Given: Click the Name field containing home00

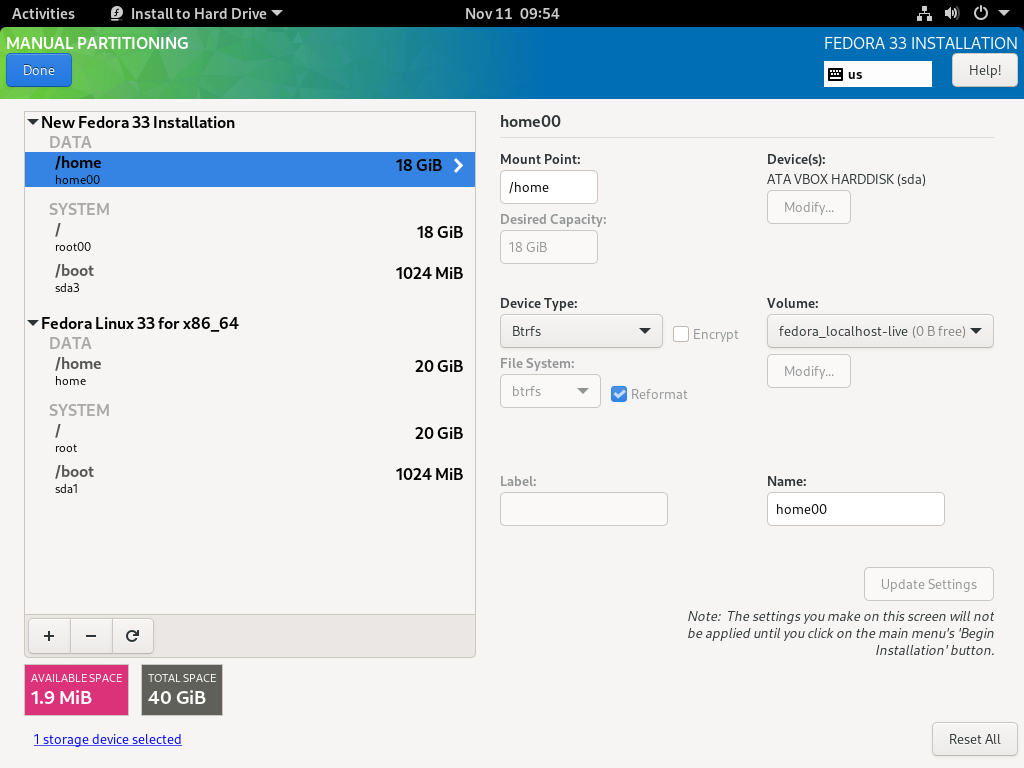Looking at the screenshot, I should 856,509.
